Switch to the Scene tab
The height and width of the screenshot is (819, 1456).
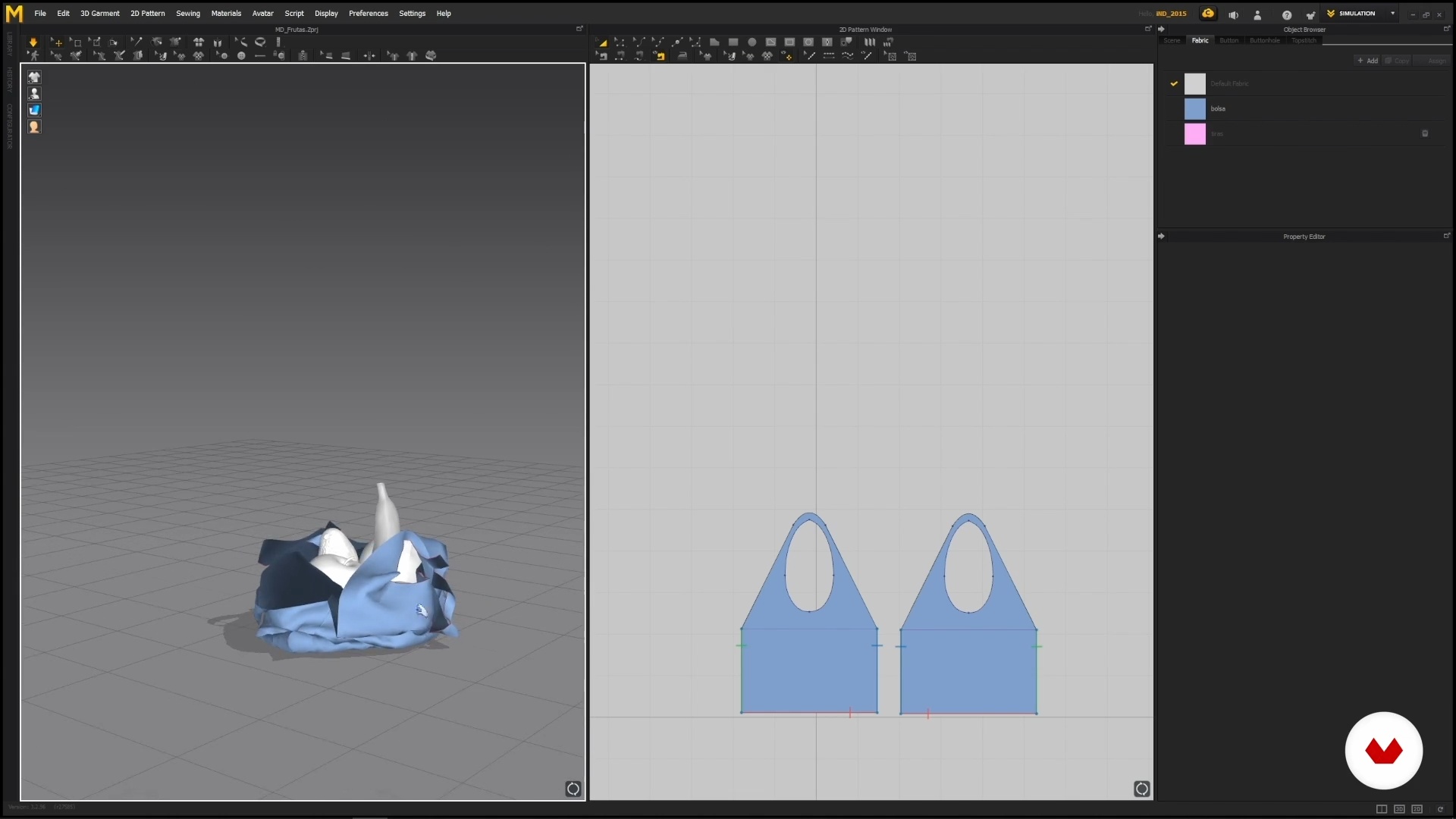1172,40
